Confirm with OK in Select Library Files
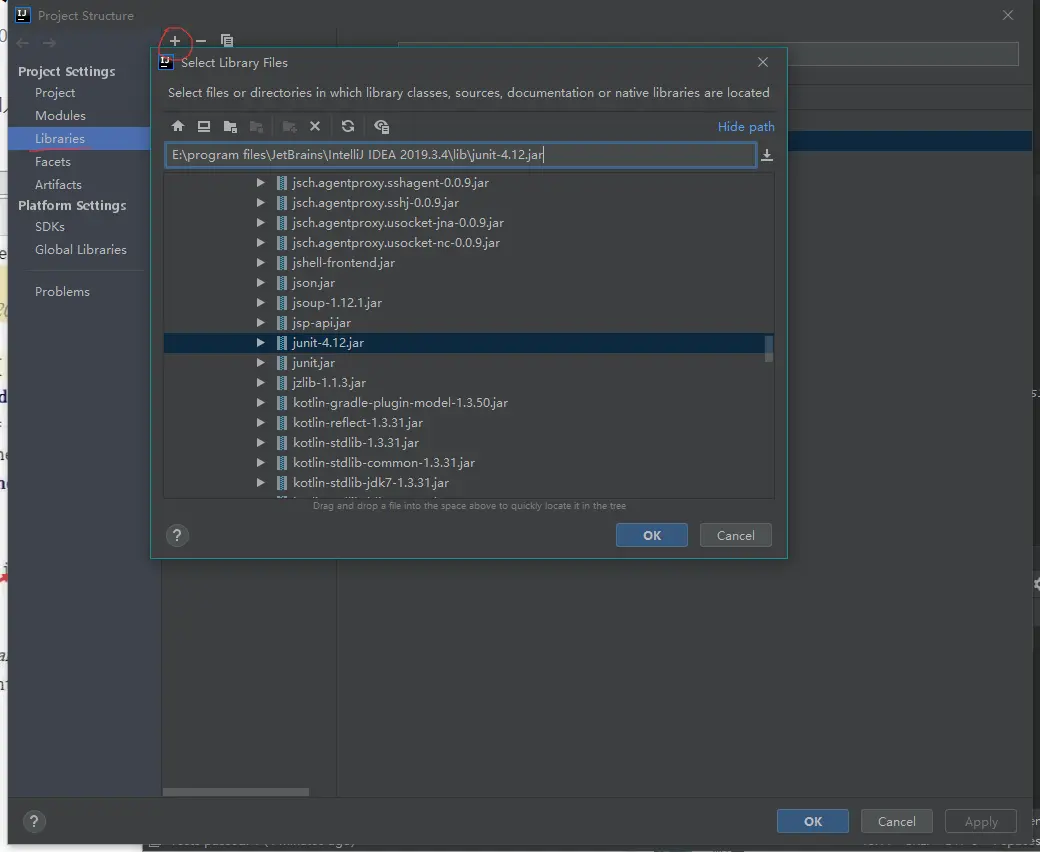 click(651, 535)
